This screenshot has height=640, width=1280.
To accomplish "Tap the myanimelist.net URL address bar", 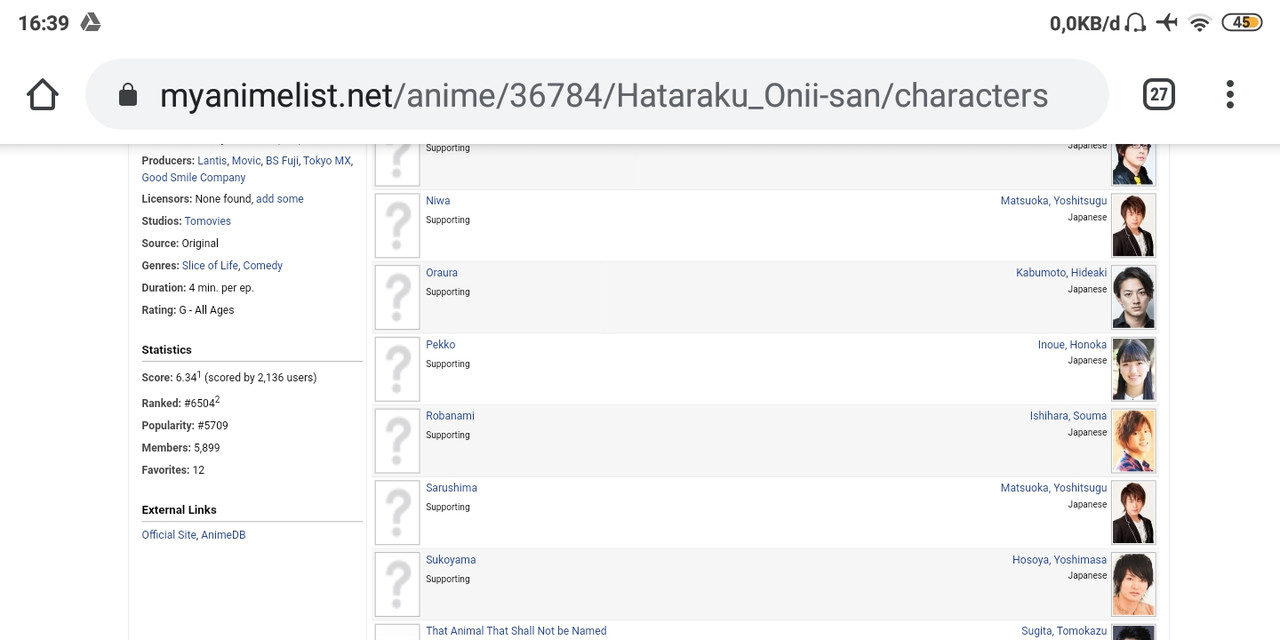I will click(603, 95).
